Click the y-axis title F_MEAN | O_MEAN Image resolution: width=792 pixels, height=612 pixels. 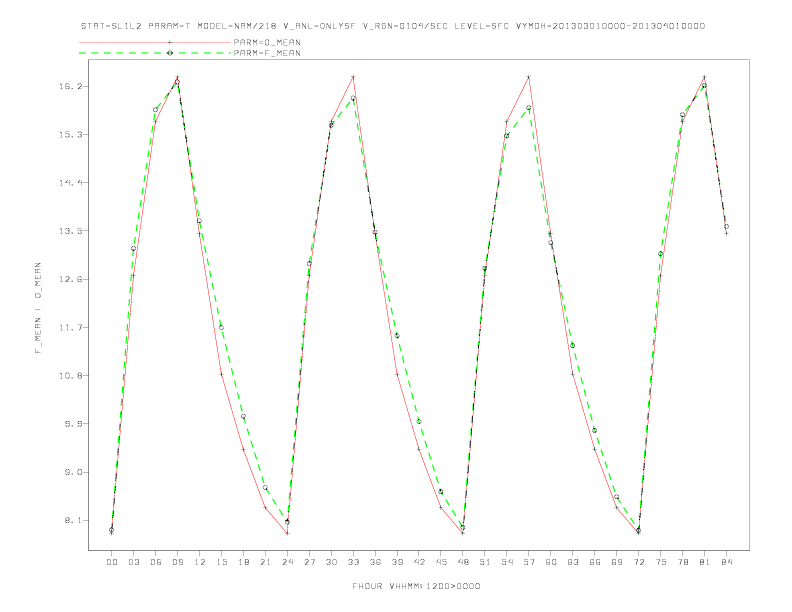coord(38,308)
